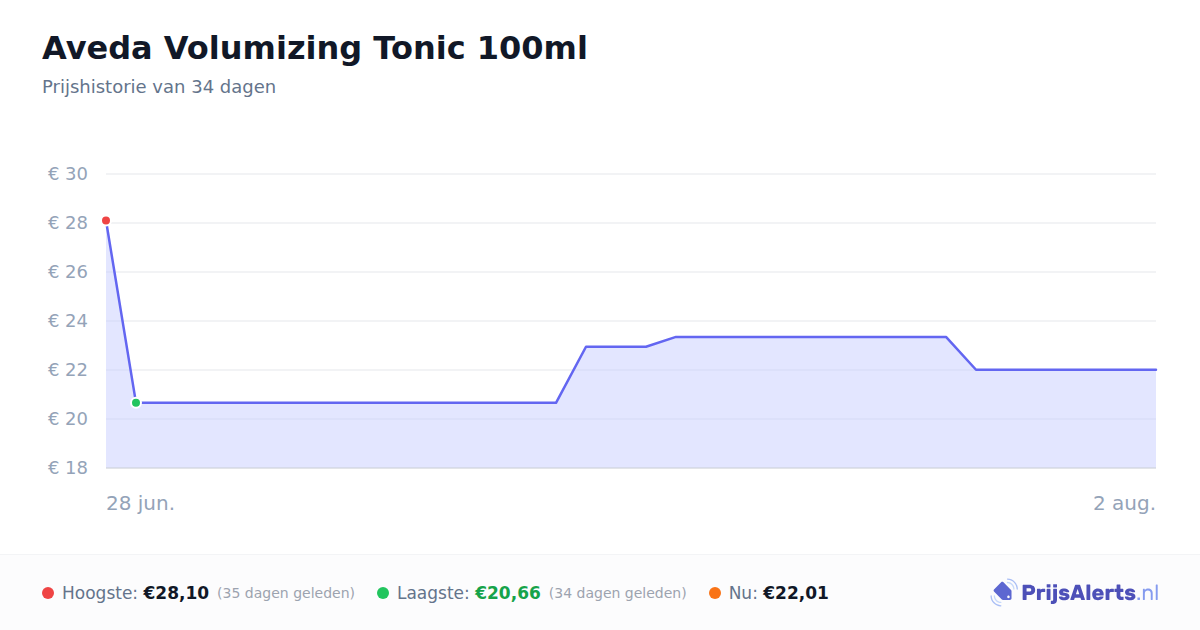Click the highest price value €28,10
Screen dimensions: 1200x630
[176, 593]
